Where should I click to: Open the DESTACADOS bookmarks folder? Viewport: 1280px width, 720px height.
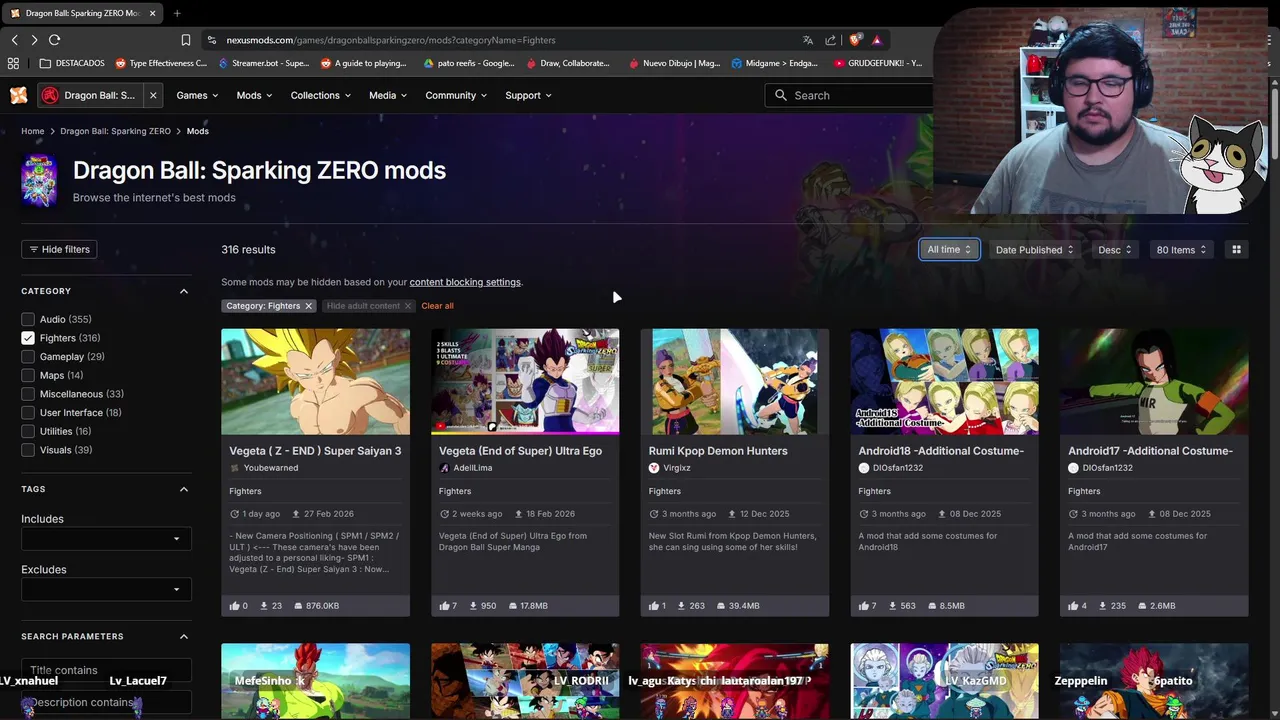click(72, 63)
